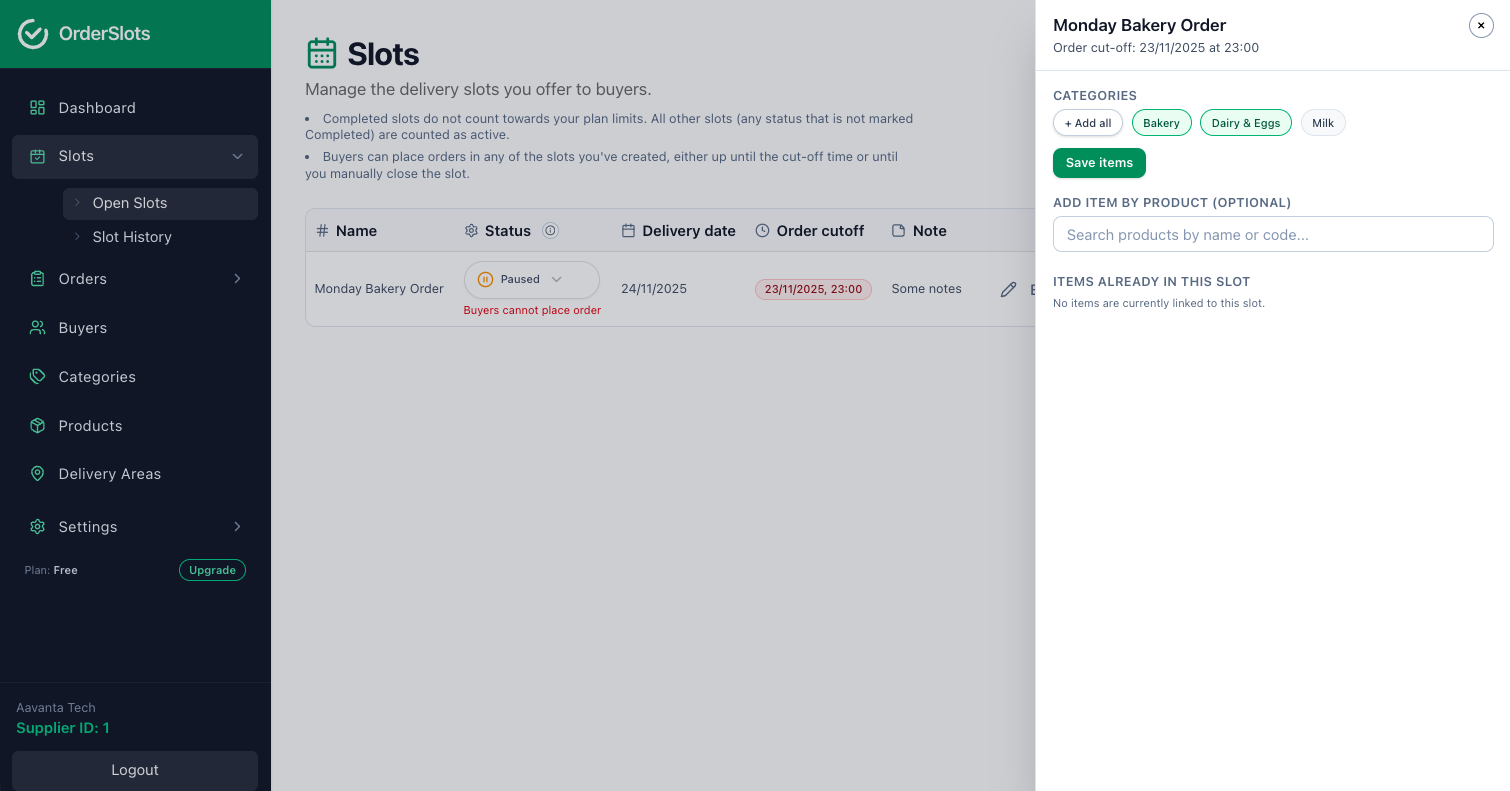This screenshot has height=791, width=1510.
Task: Click the OrderSlots logo checkmark icon
Action: point(32,33)
